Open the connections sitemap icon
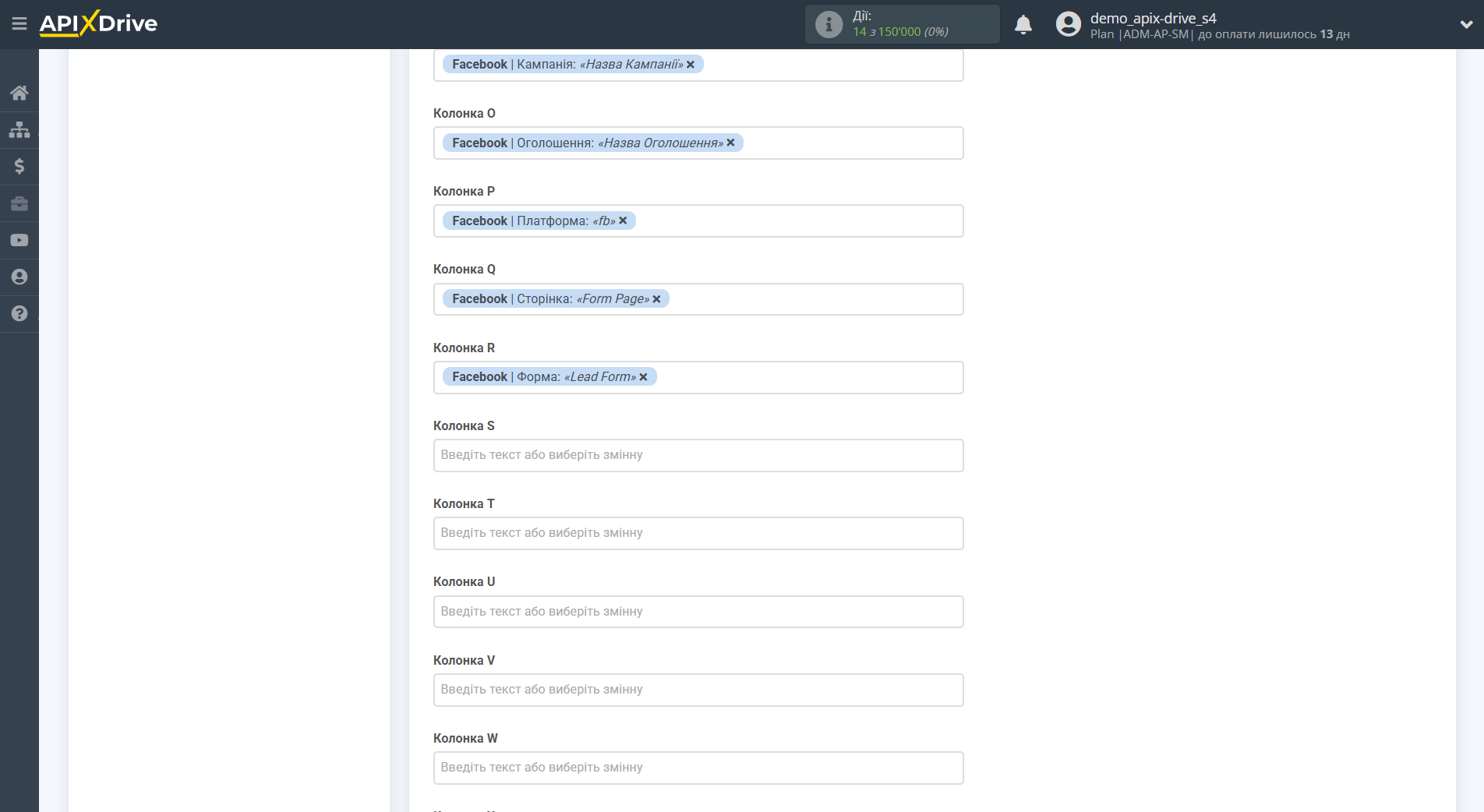The width and height of the screenshot is (1484, 812). [19, 129]
